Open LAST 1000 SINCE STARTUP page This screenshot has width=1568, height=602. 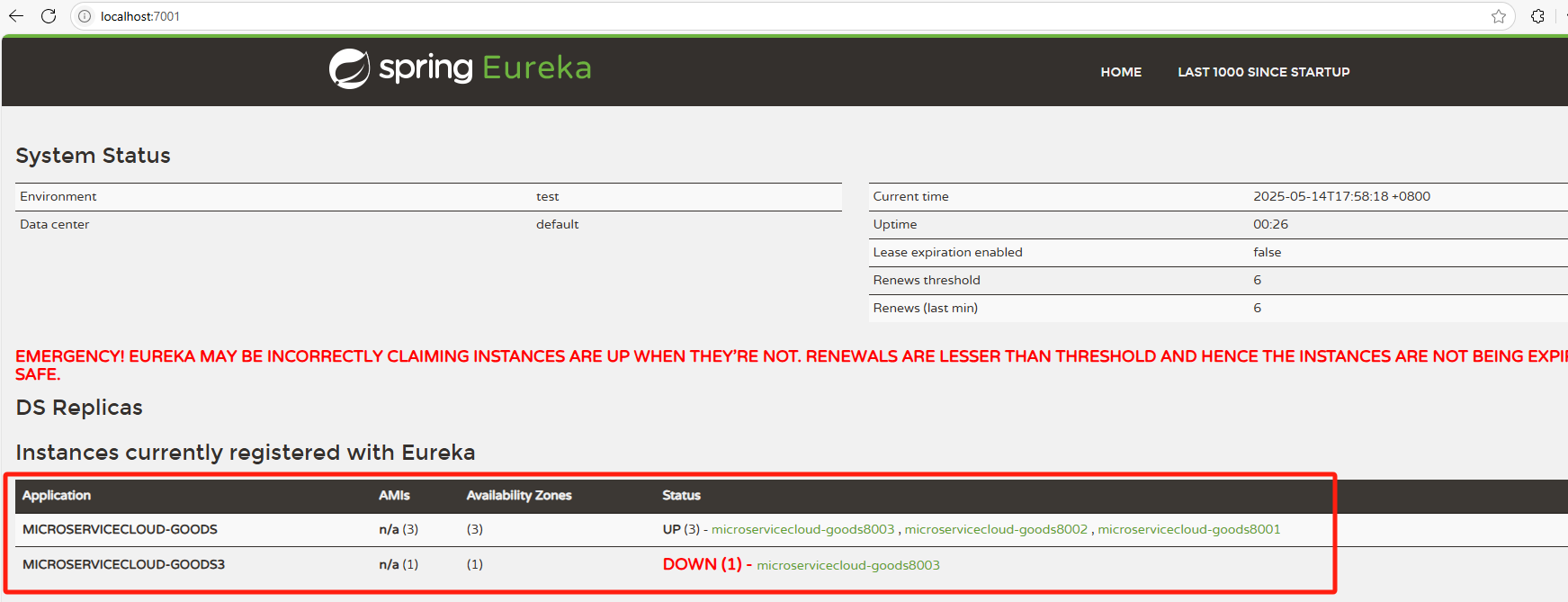(1264, 72)
